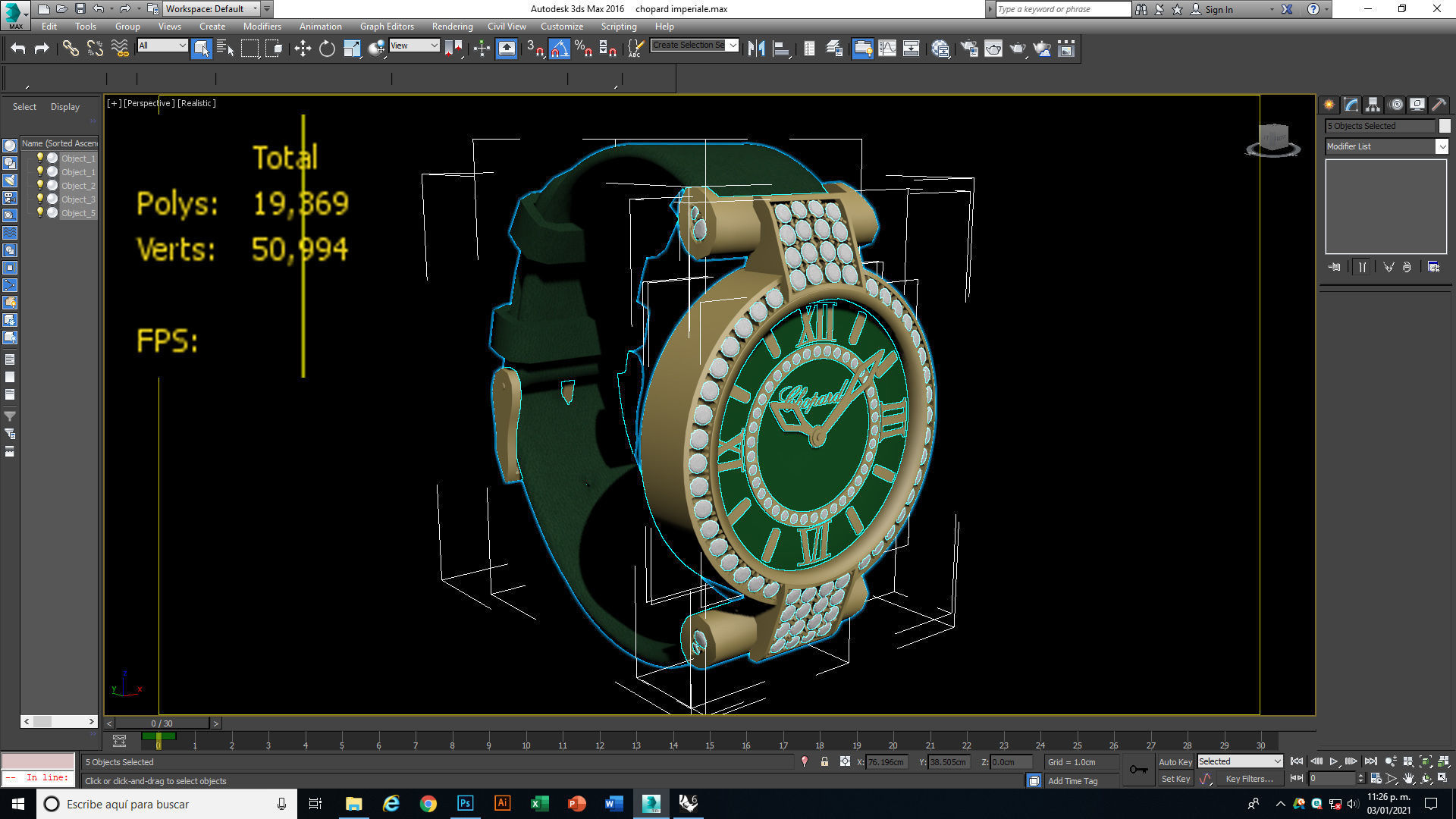Screen dimensions: 1456x819
Task: Toggle Selection Lock padlock icon
Action: [824, 762]
